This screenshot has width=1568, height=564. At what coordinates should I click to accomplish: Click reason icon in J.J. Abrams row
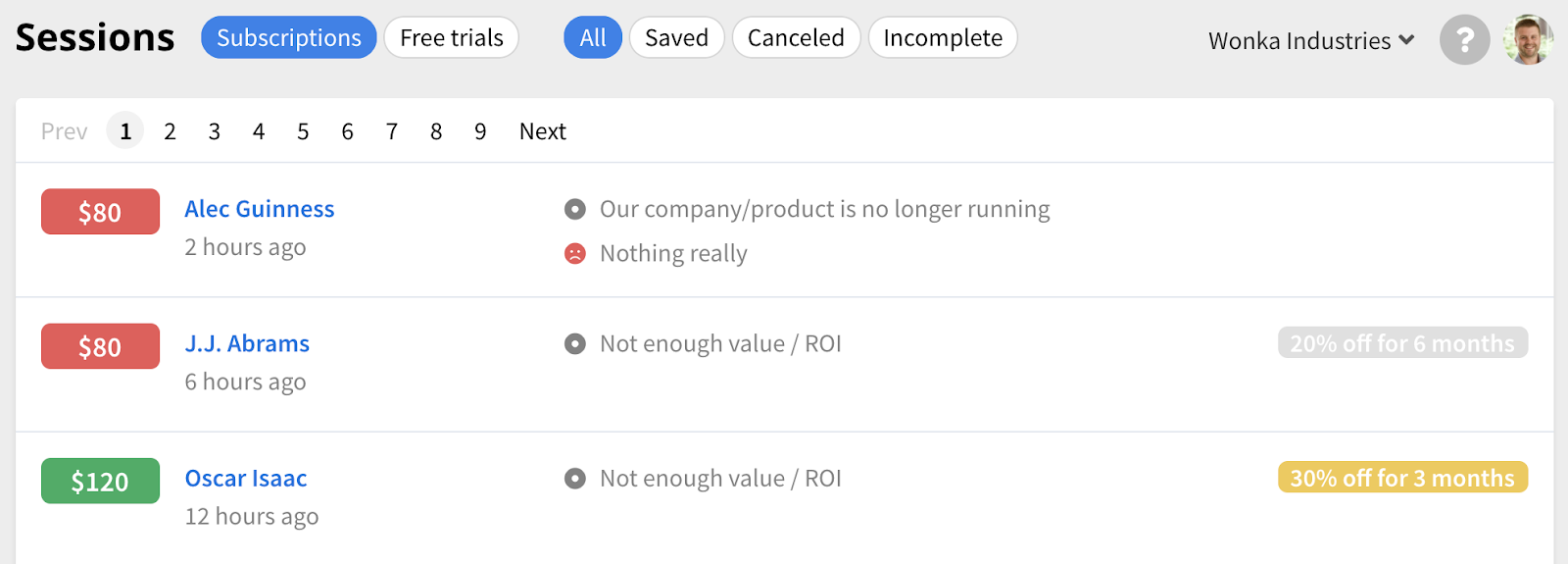575,343
